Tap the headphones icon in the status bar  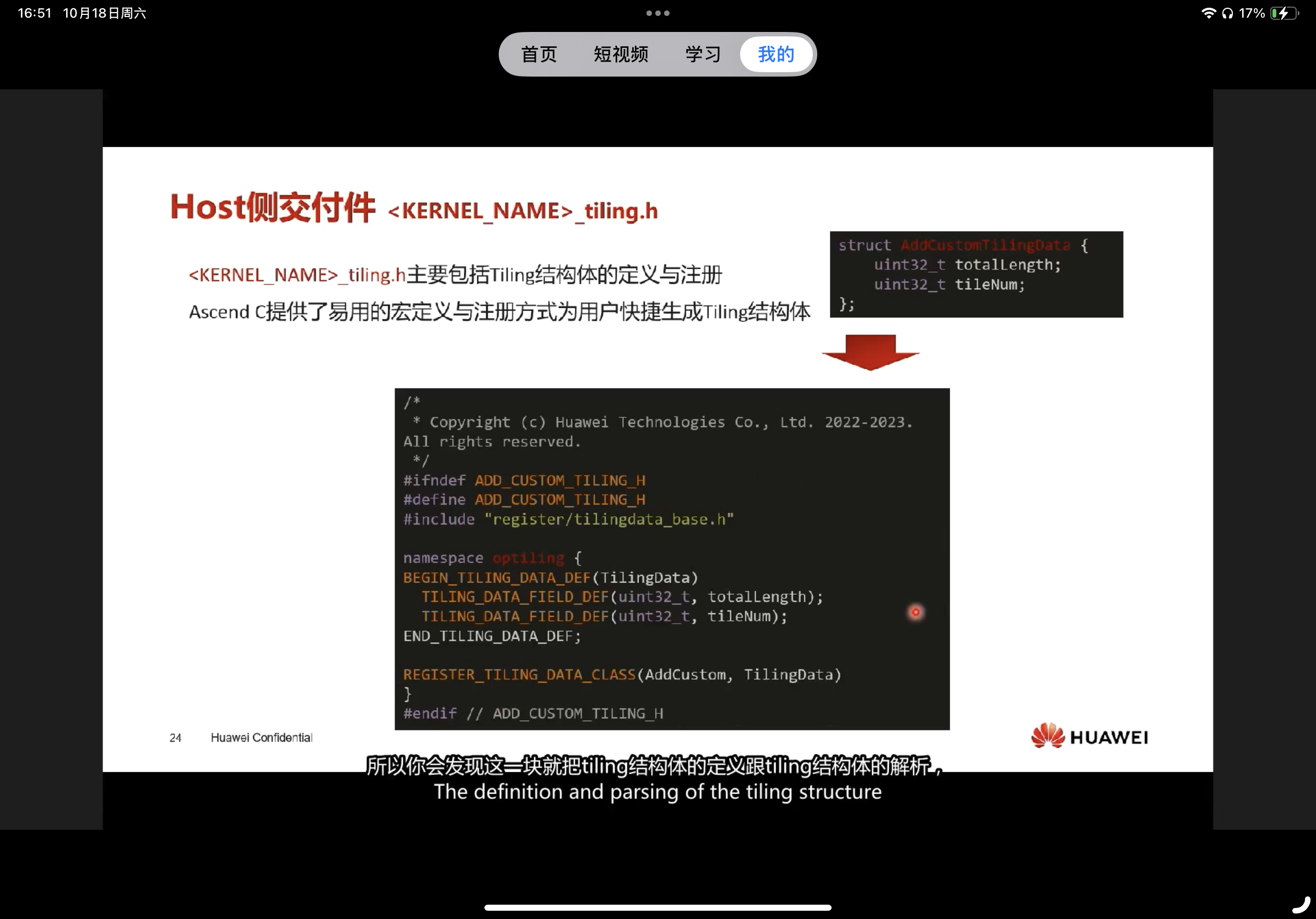point(1228,12)
